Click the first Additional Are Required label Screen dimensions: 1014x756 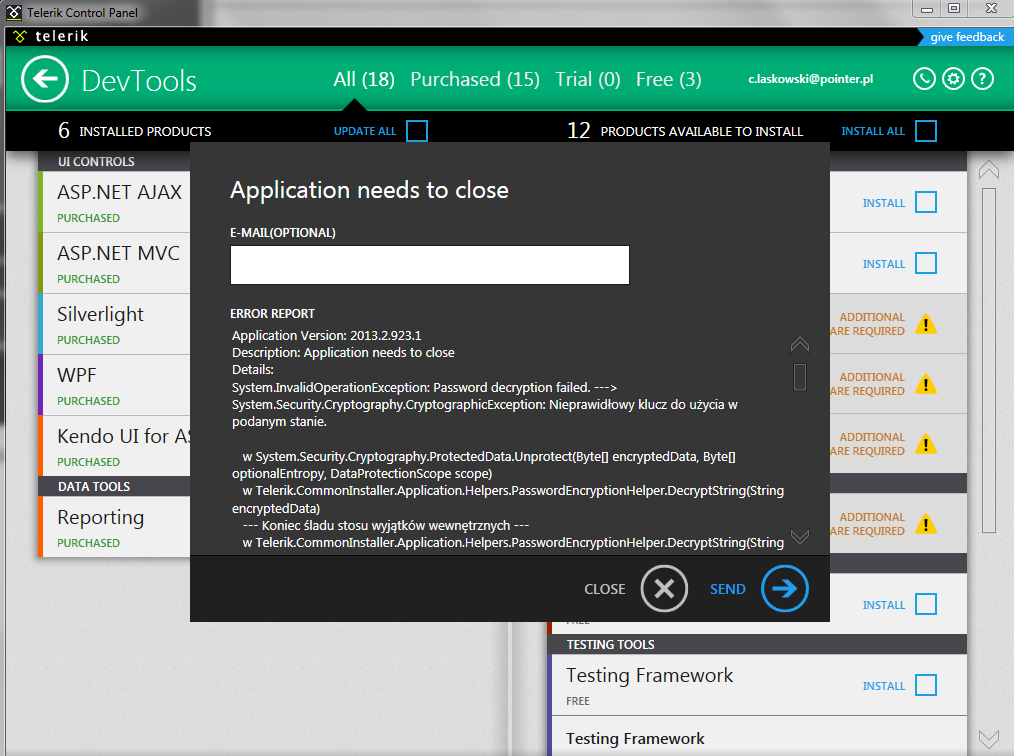868,324
